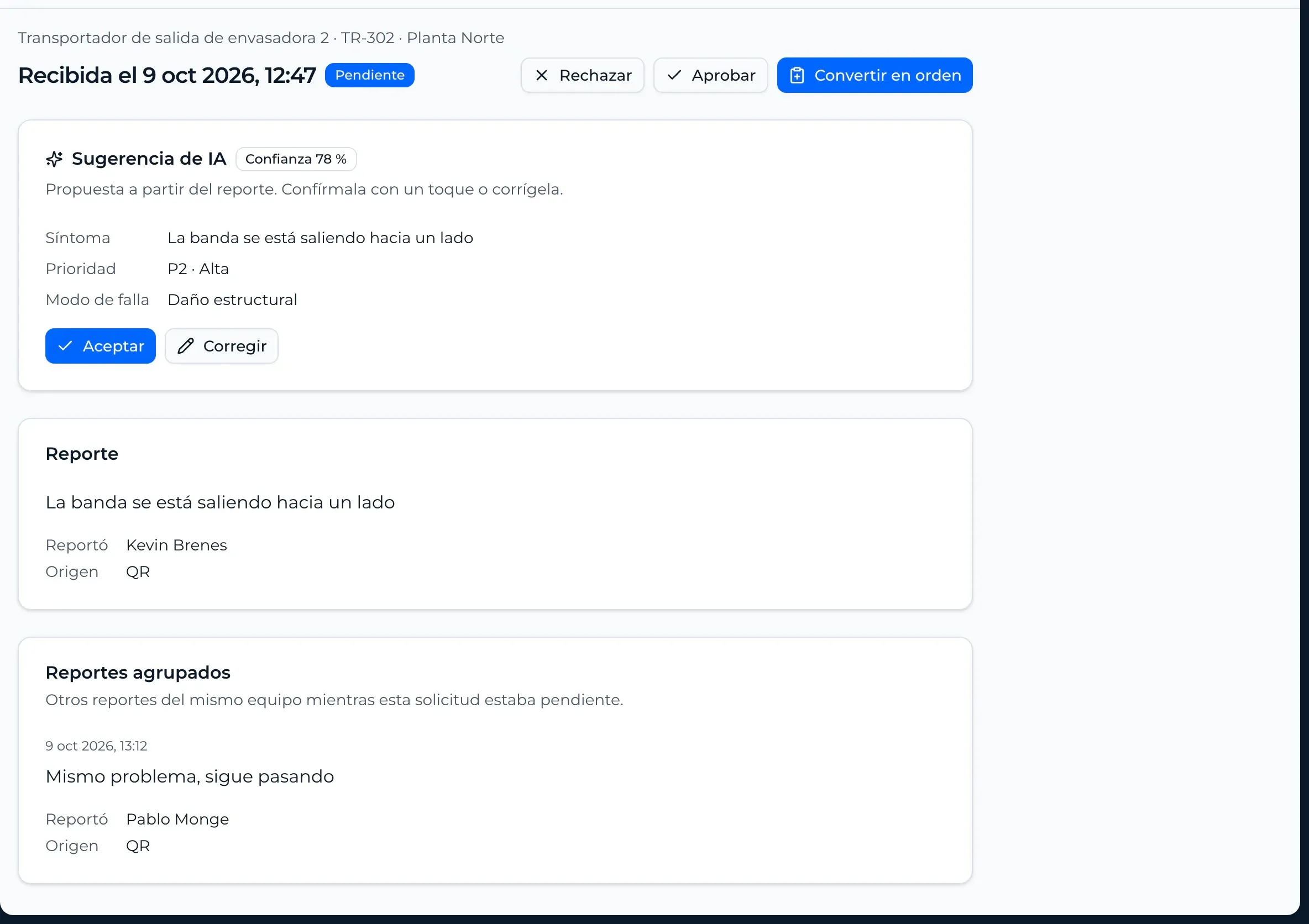Click the QR origin value under Pablo Monge
1309x924 pixels.
click(138, 846)
